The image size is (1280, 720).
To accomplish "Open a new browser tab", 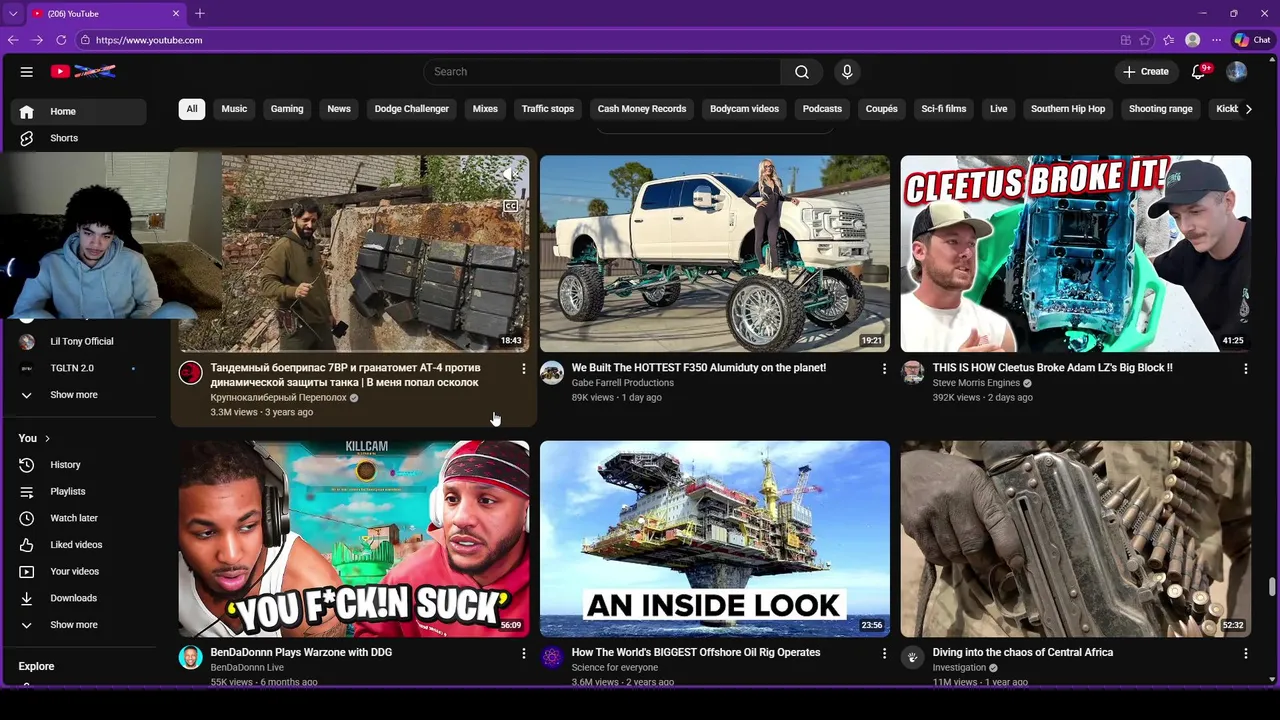I will coord(200,13).
